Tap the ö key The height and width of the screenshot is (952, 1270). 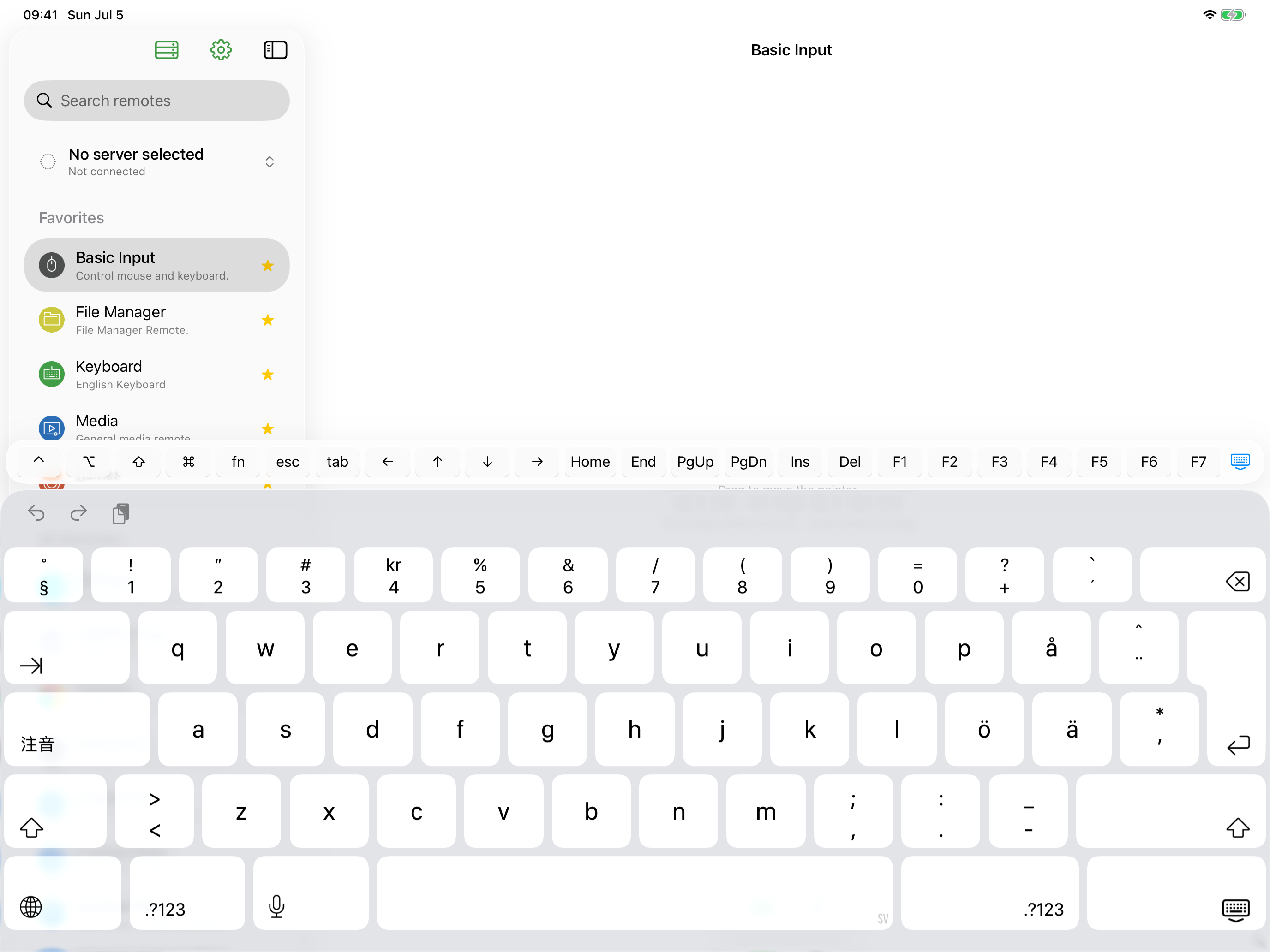984,729
